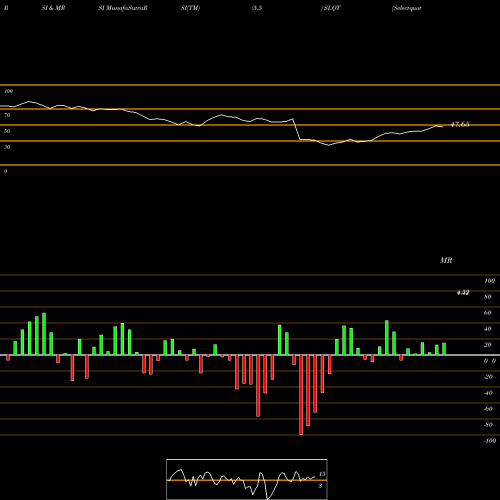Click the MR axis label -20
500x500 pixels.
click(488, 377)
